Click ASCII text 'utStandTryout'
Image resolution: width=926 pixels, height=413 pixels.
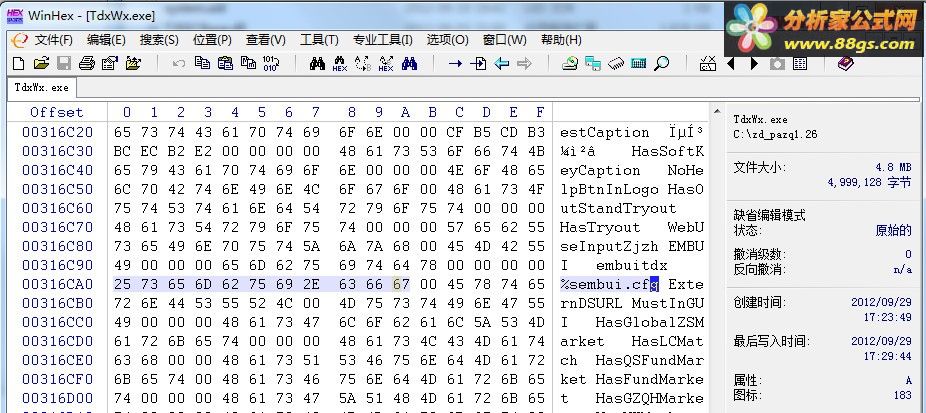618,209
